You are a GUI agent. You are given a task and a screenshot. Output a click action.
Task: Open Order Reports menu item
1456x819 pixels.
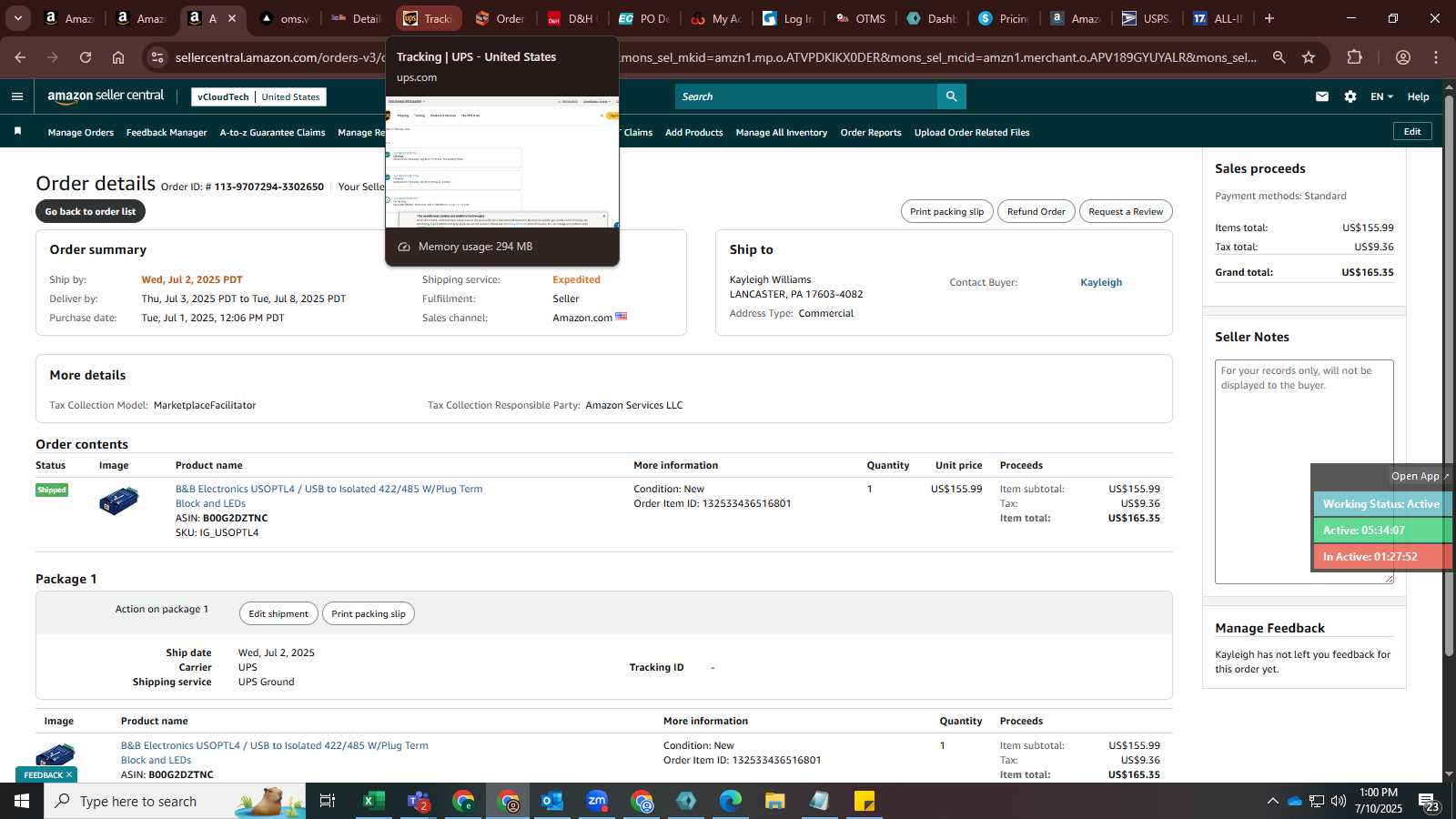pos(871,132)
